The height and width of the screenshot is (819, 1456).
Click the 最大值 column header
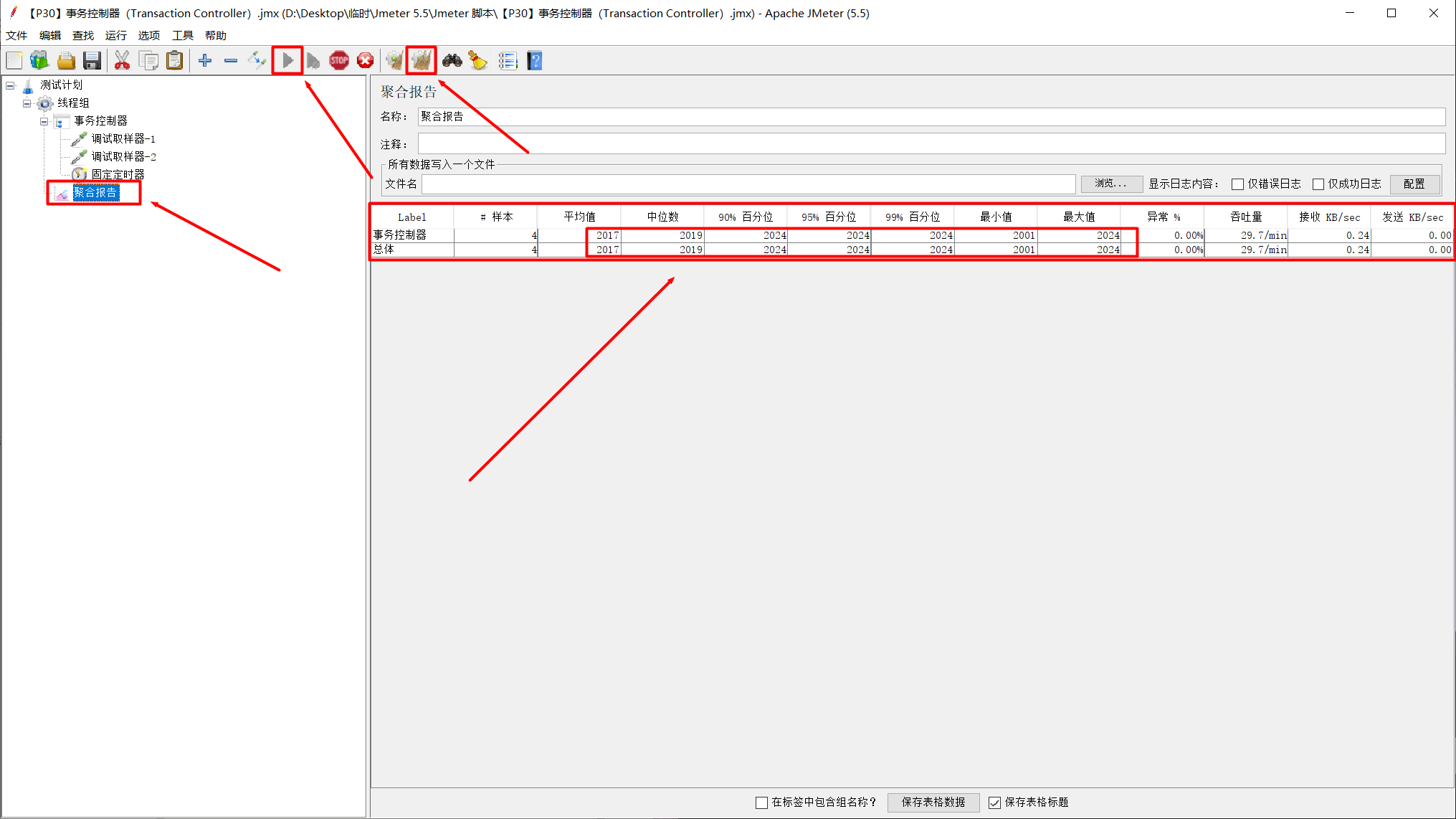[x=1079, y=217]
